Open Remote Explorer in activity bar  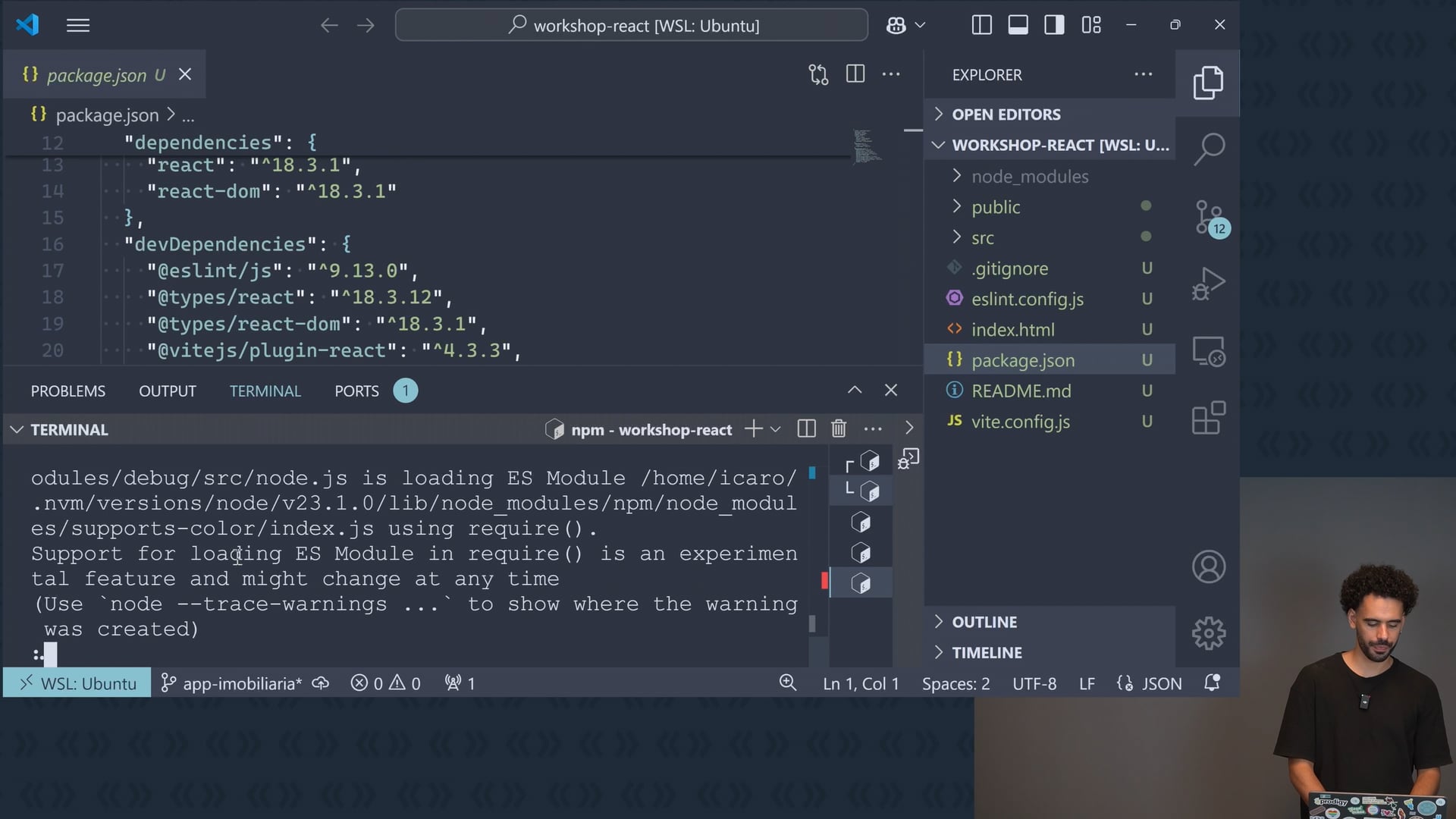pyautogui.click(x=1208, y=352)
